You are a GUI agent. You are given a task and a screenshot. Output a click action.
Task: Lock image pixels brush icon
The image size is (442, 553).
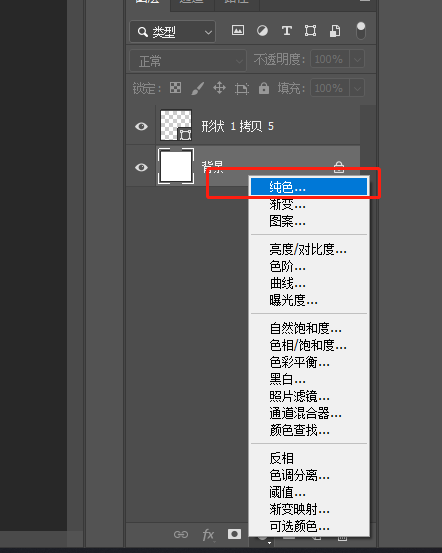(x=198, y=88)
